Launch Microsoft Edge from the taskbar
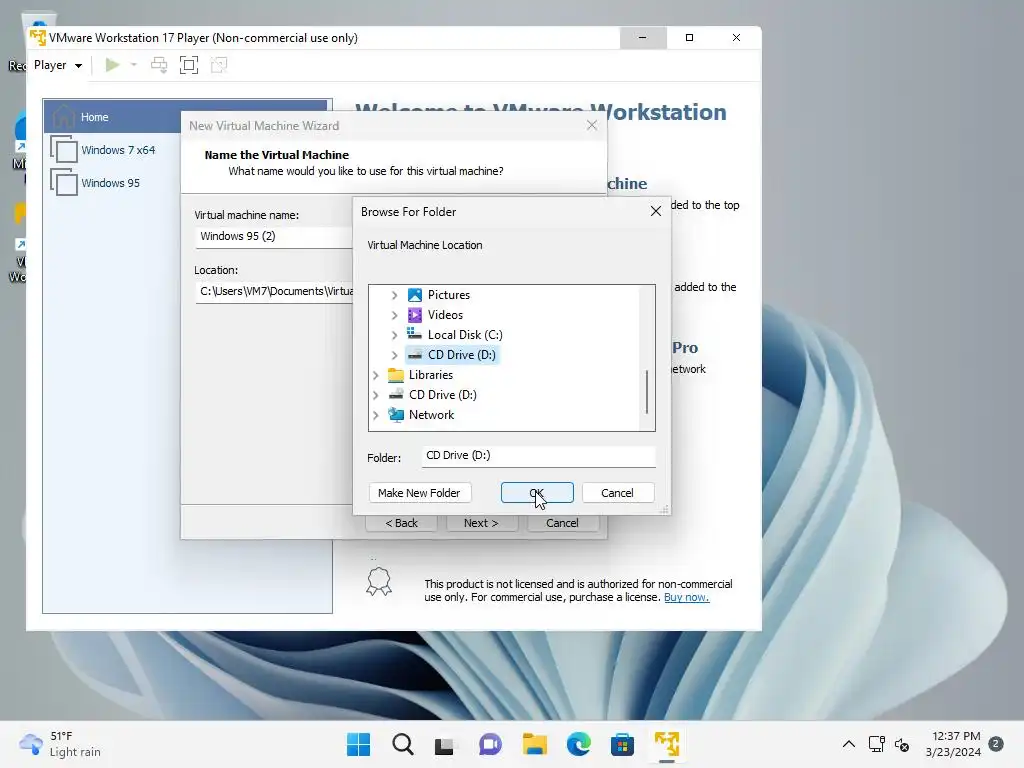Viewport: 1024px width, 768px height. (578, 744)
